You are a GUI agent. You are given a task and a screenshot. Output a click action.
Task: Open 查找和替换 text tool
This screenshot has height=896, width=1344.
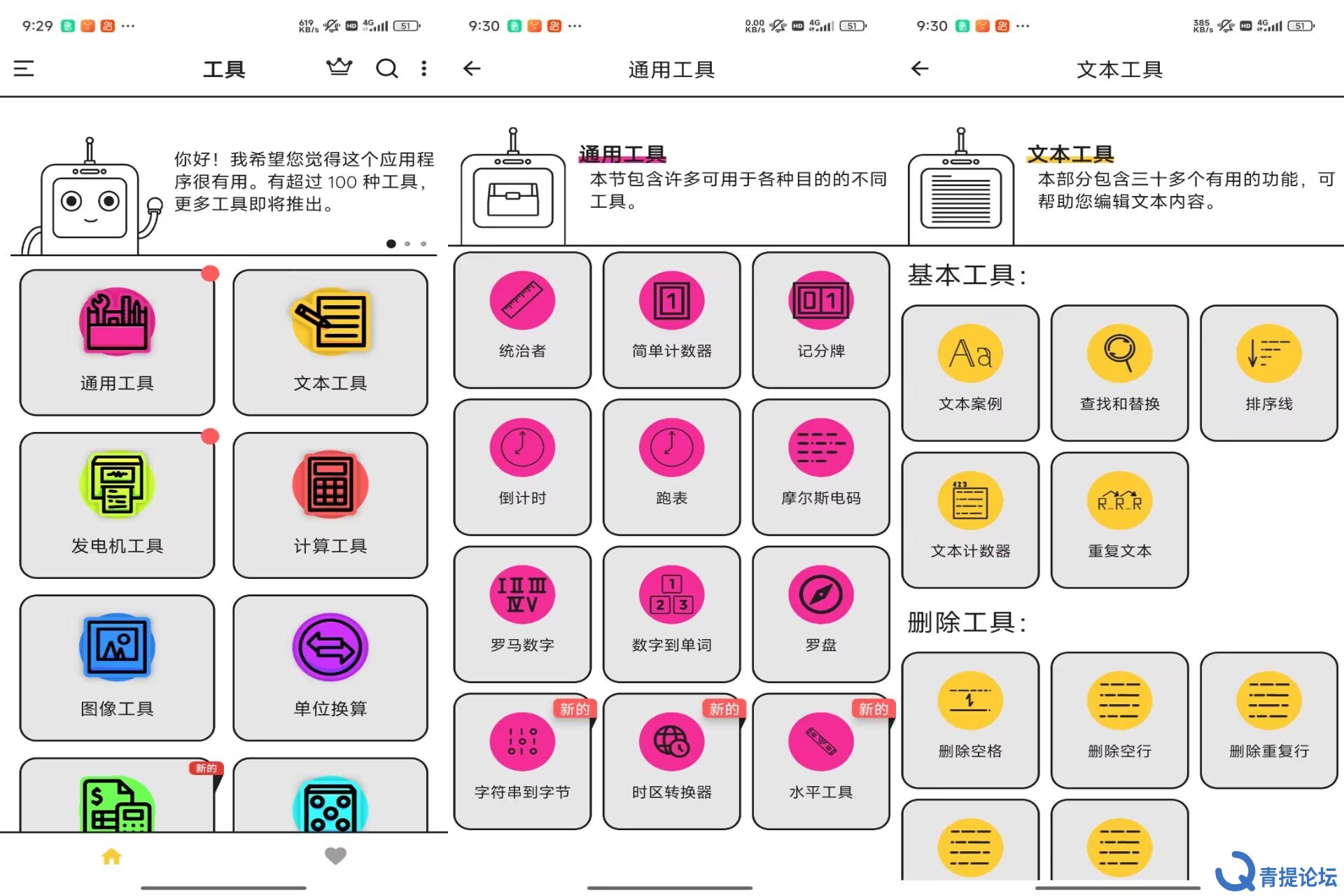coord(1119,373)
